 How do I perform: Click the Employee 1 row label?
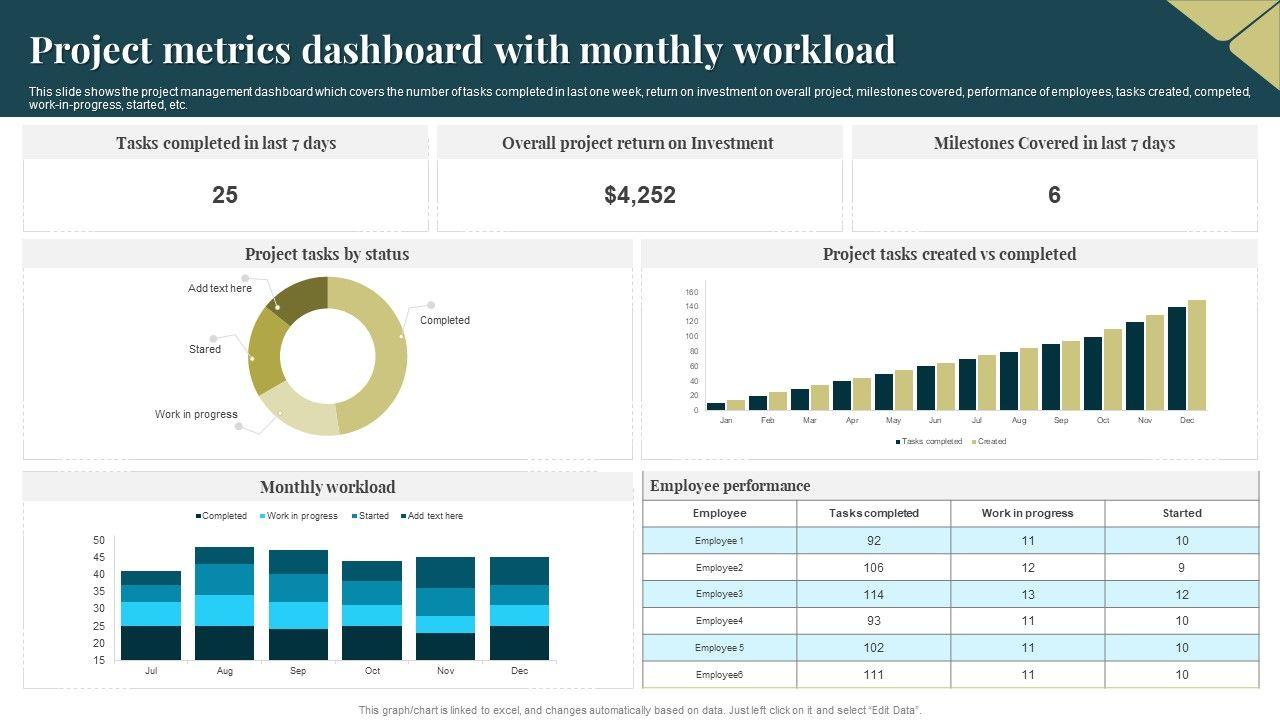(719, 541)
